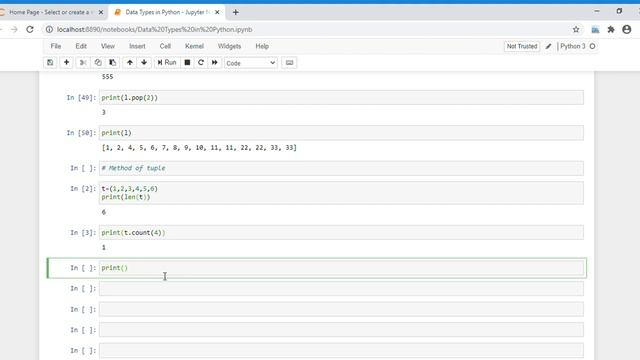Restart kernel and rerun all with the fast-forward icon

(215, 62)
